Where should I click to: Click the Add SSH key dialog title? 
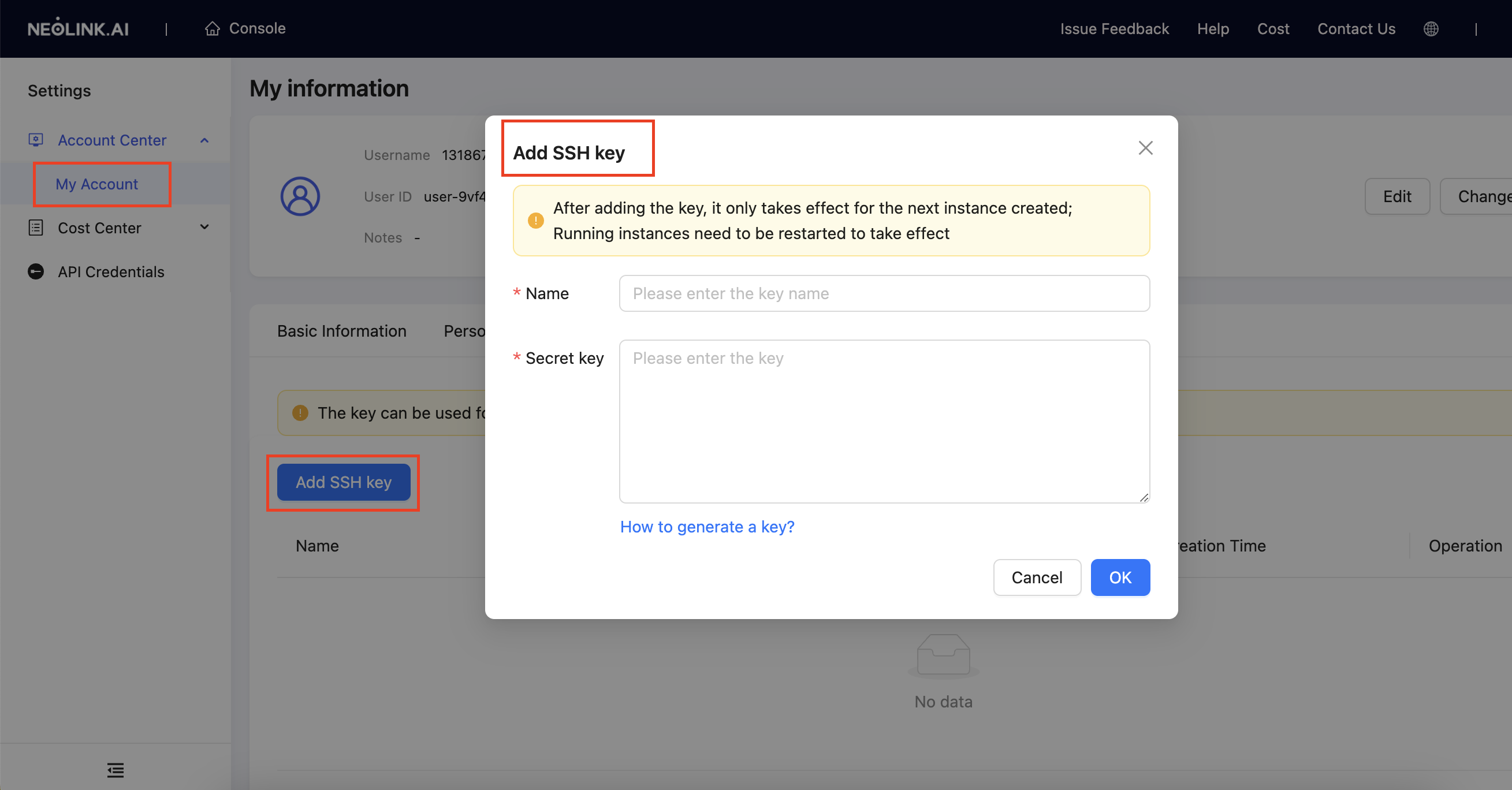pyautogui.click(x=569, y=152)
